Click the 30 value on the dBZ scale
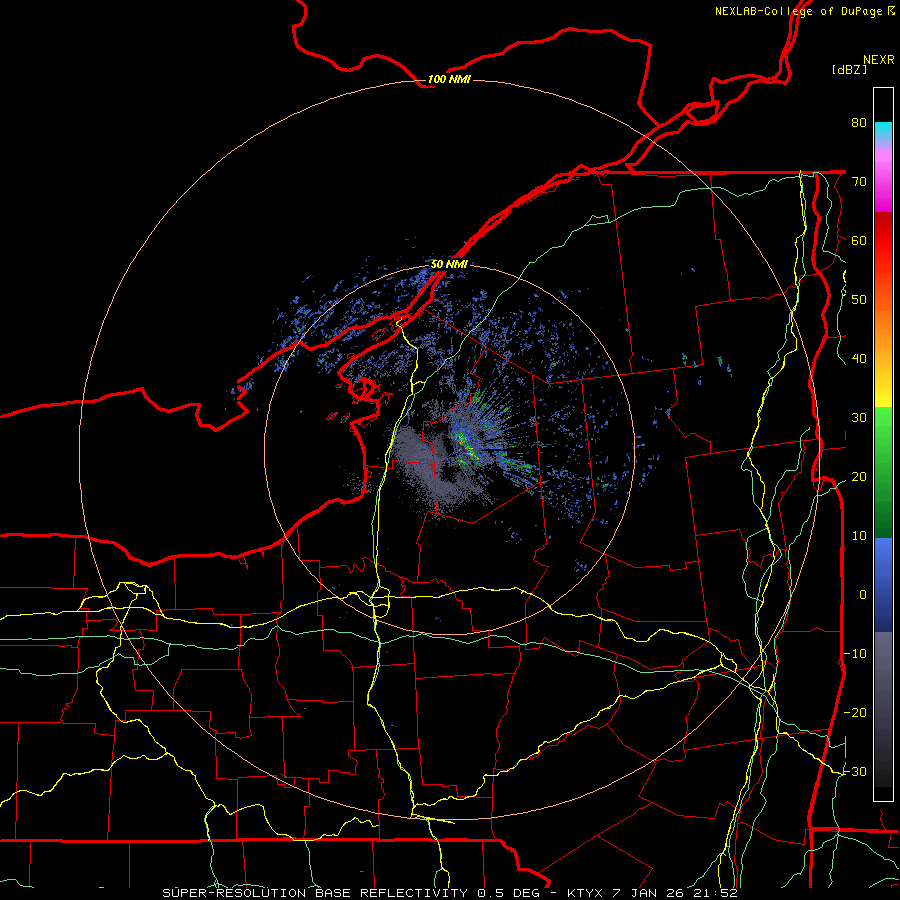 tap(859, 418)
